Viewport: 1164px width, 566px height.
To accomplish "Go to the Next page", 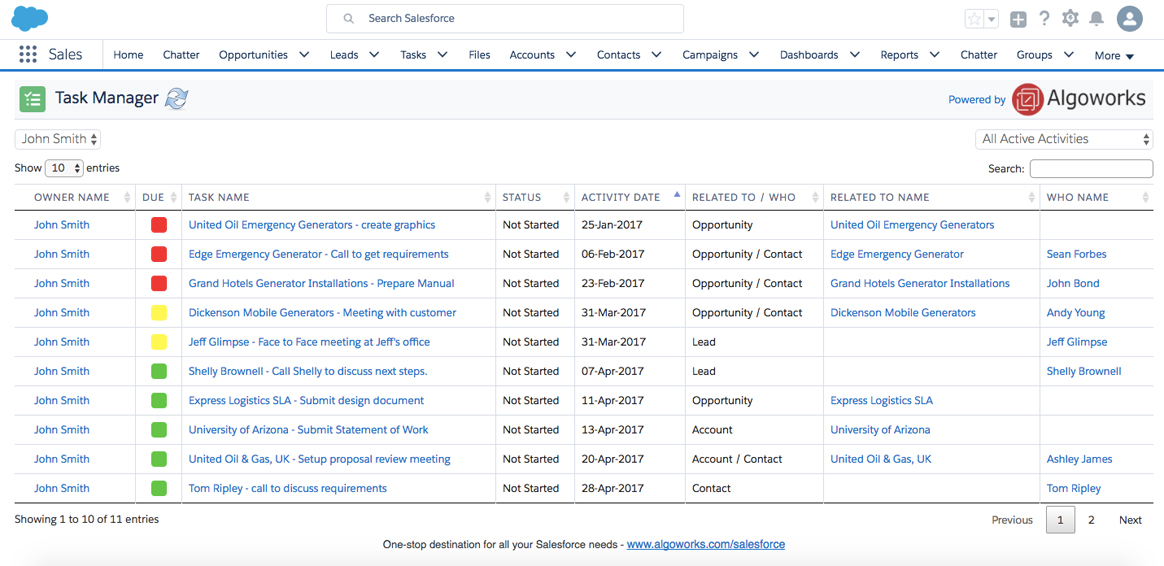I will tap(1130, 520).
